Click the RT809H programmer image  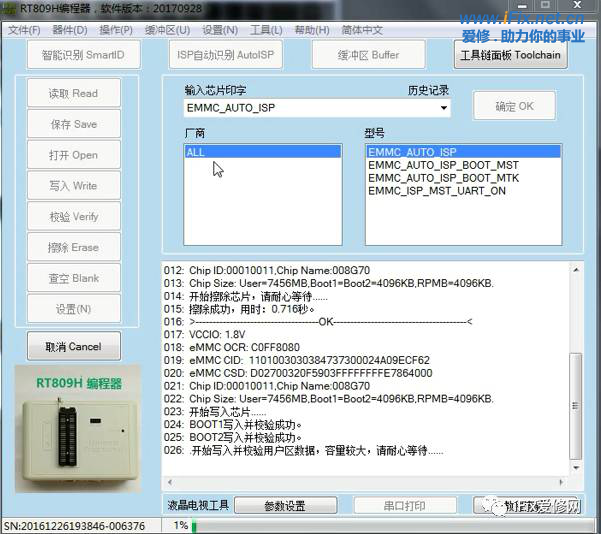pos(78,429)
